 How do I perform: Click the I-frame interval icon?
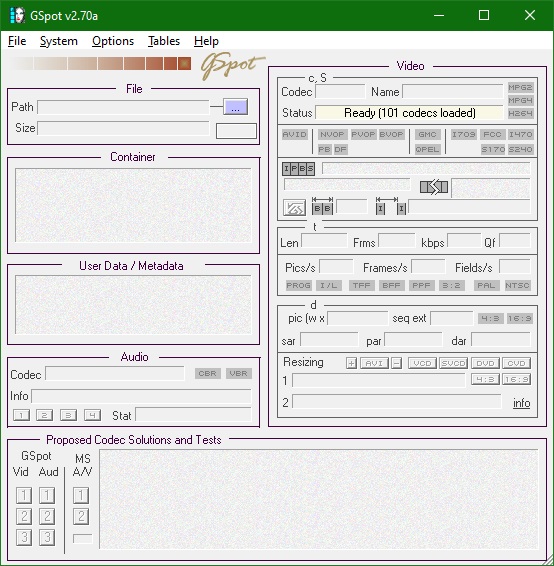point(391,206)
